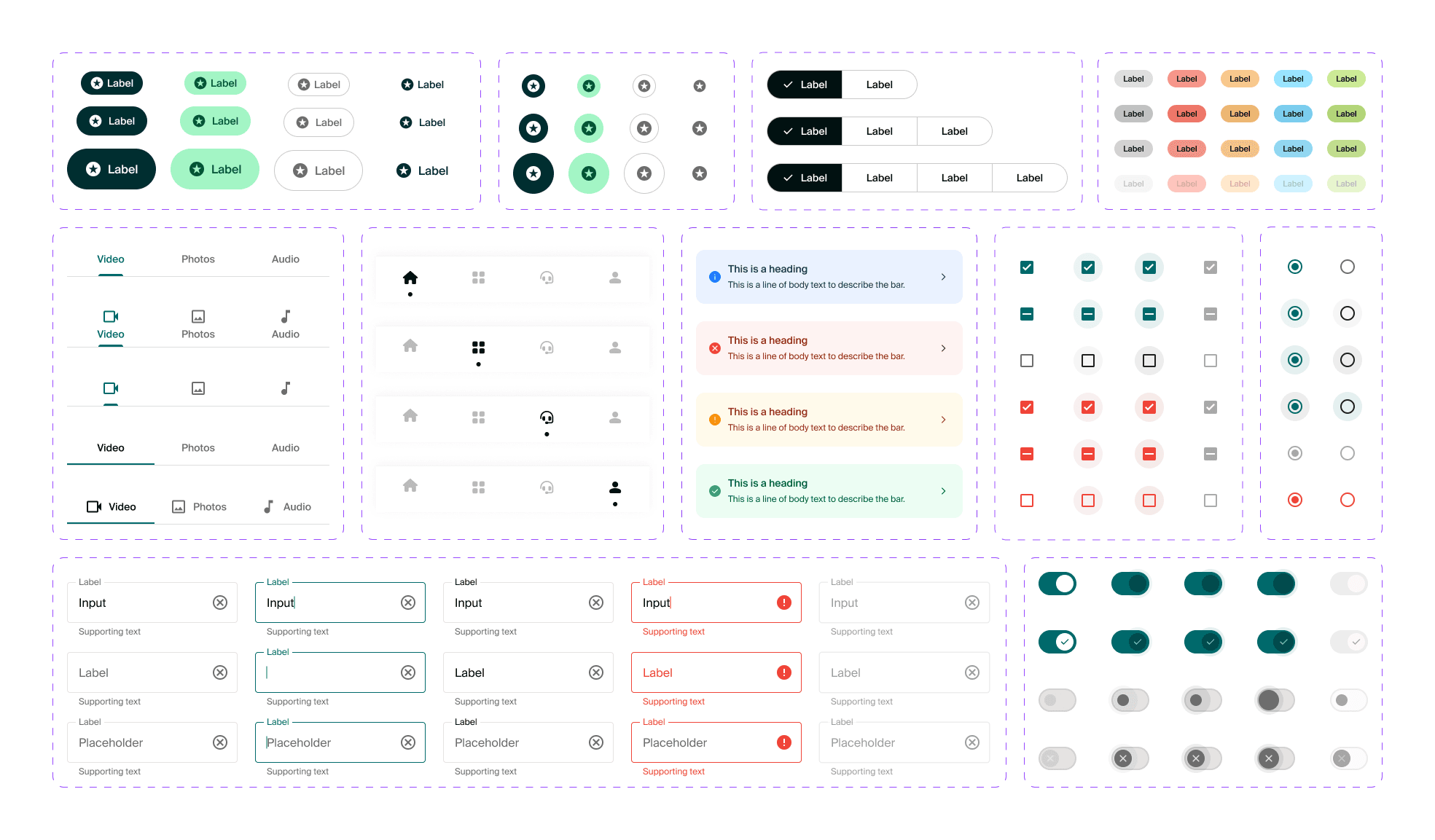Turn off the first teal toggle switch

tap(1057, 584)
